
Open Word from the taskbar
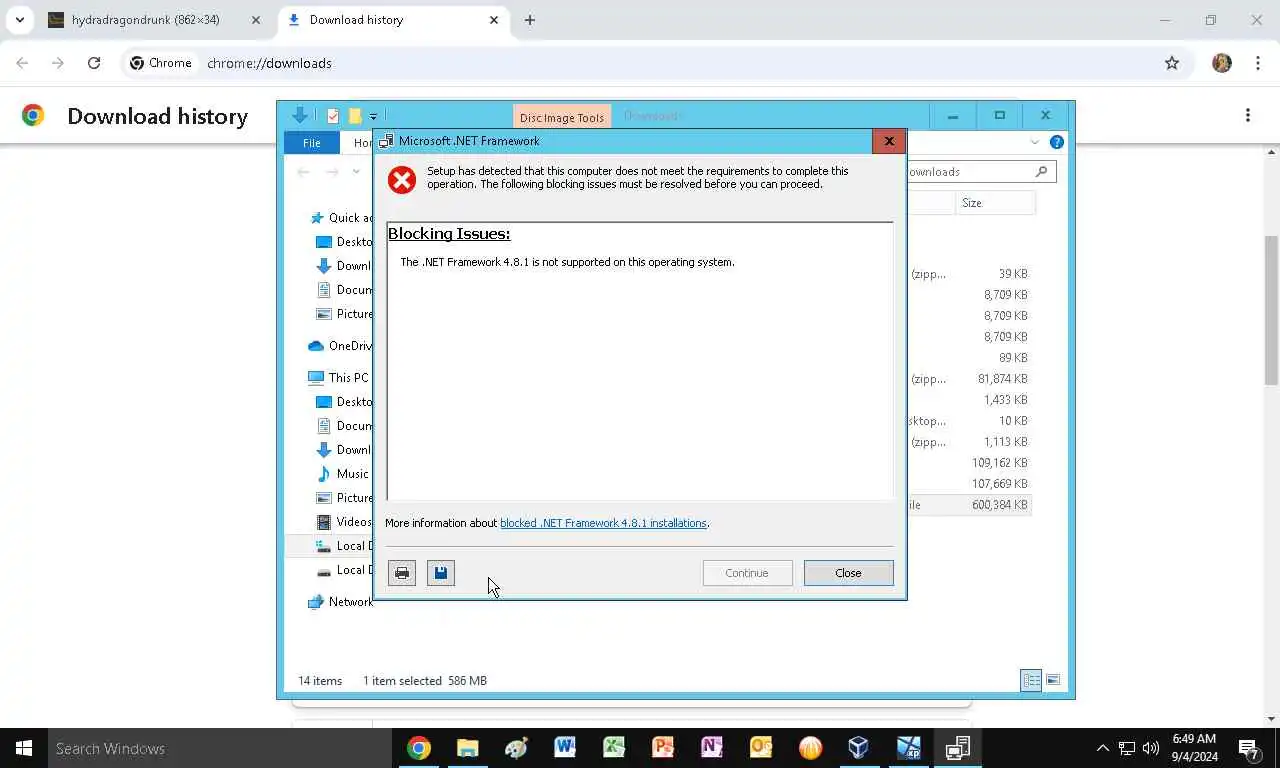565,748
